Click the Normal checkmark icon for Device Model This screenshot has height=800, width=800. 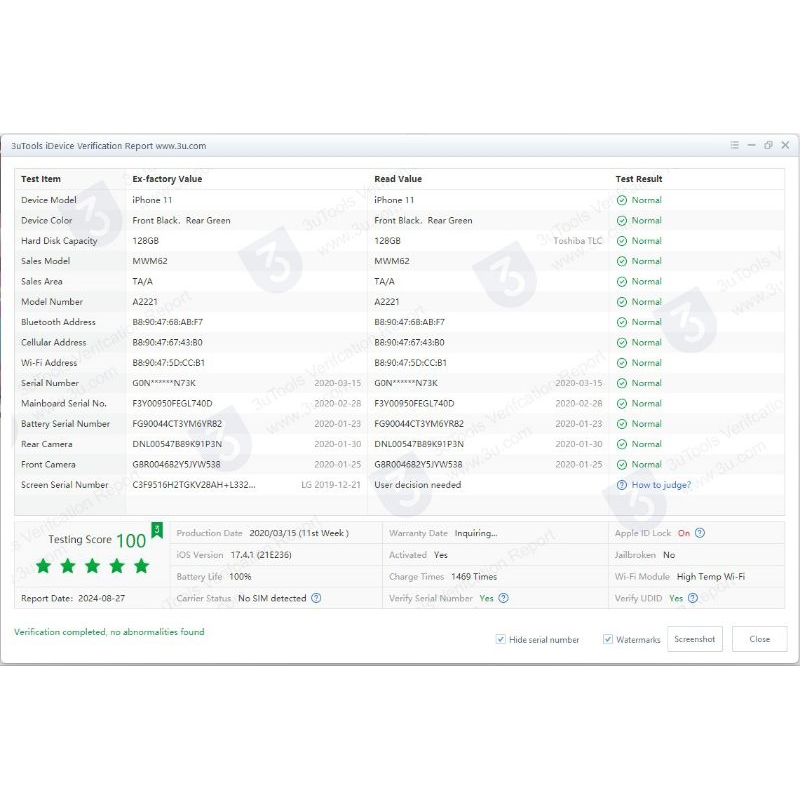point(622,200)
